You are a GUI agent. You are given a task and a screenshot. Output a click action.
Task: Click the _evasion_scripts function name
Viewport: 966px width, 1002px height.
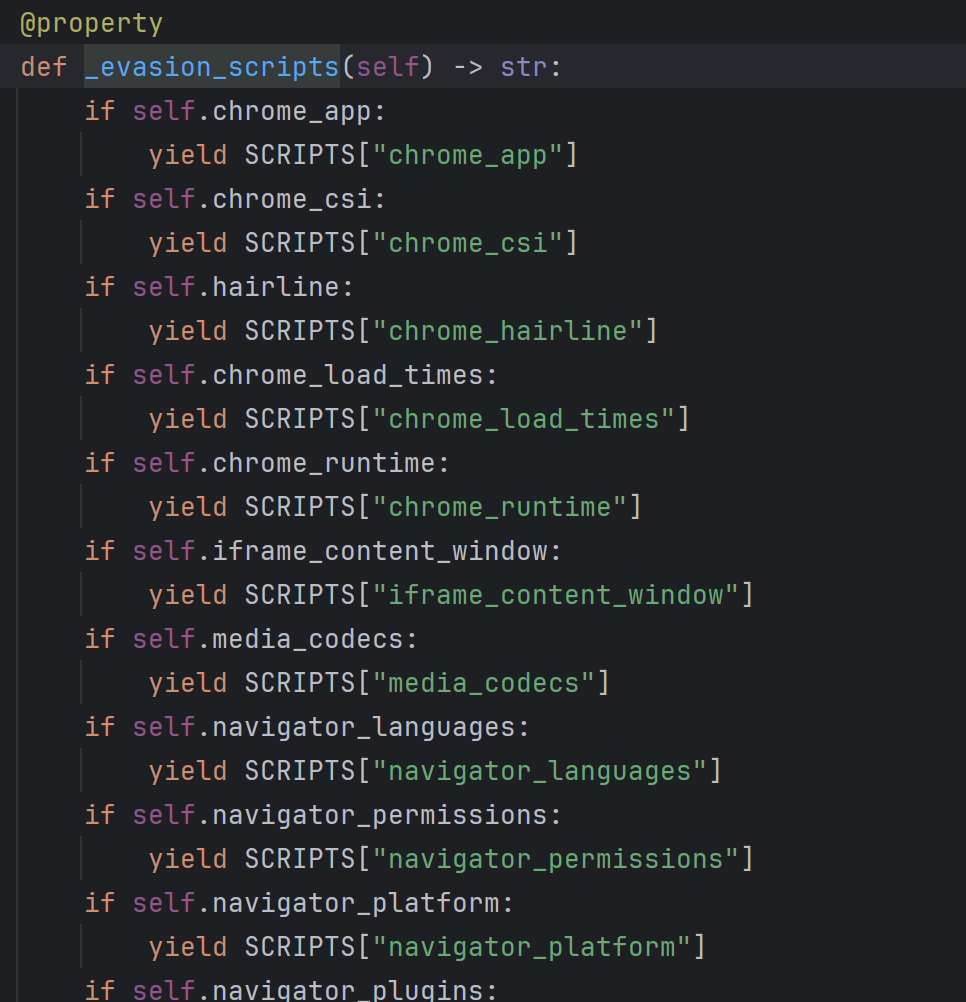coord(211,67)
